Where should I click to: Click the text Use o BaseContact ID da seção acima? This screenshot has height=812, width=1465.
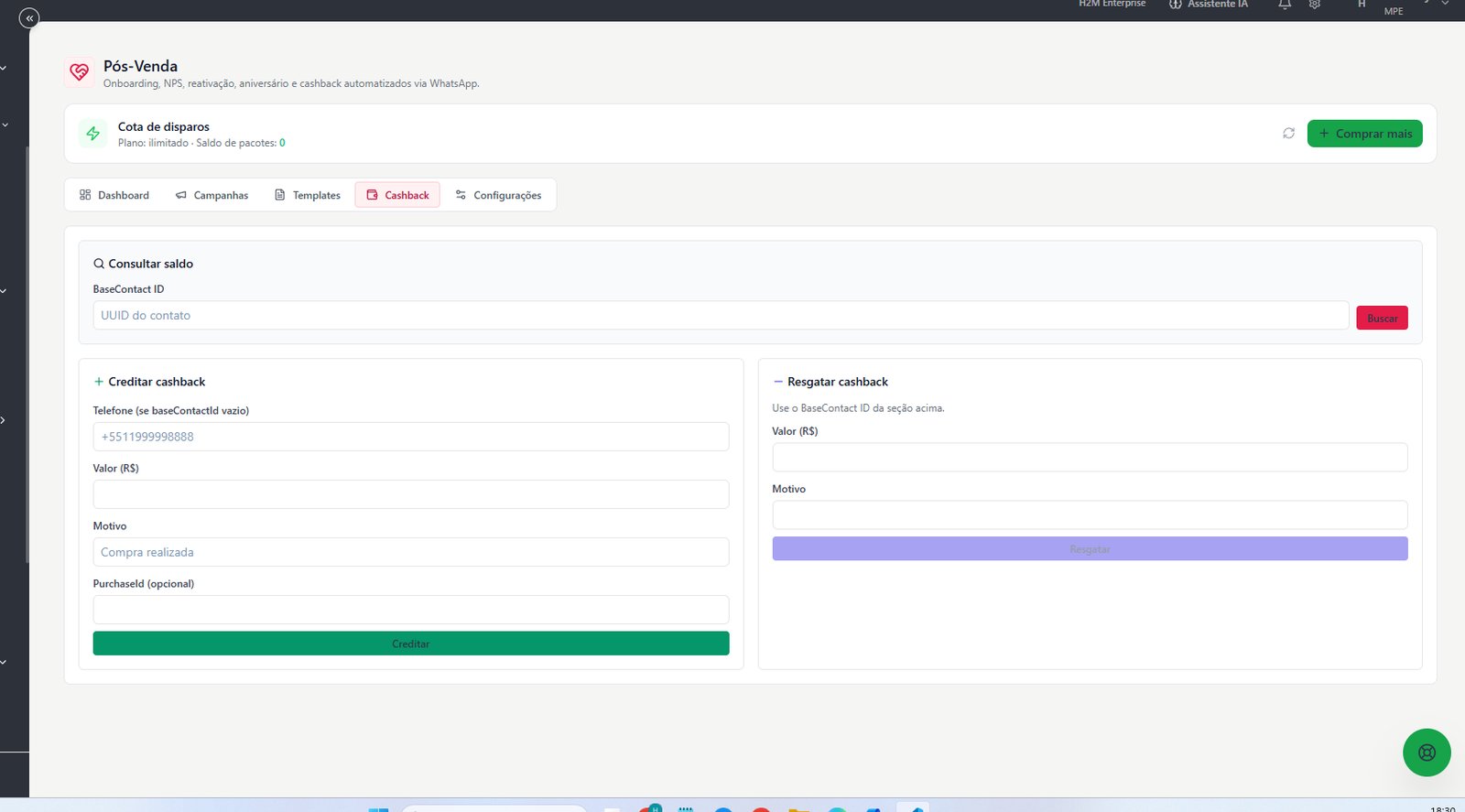pyautogui.click(x=858, y=408)
